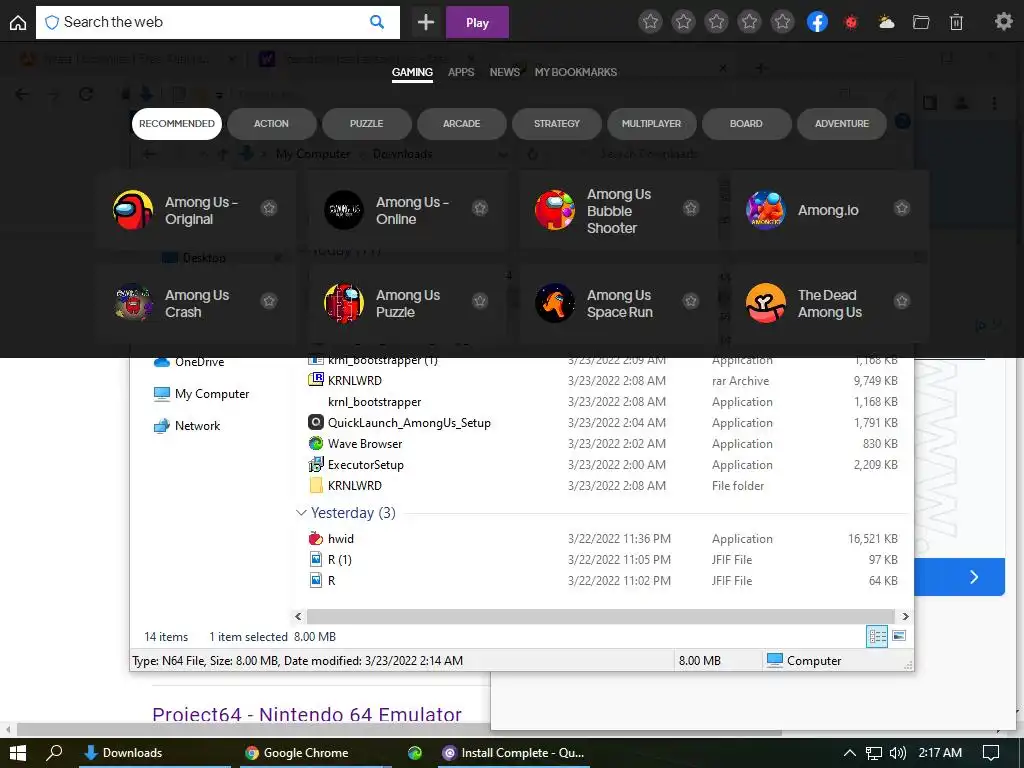Select Network in the explorer sidebar
Screen dimensions: 1024x768
click(187, 426)
